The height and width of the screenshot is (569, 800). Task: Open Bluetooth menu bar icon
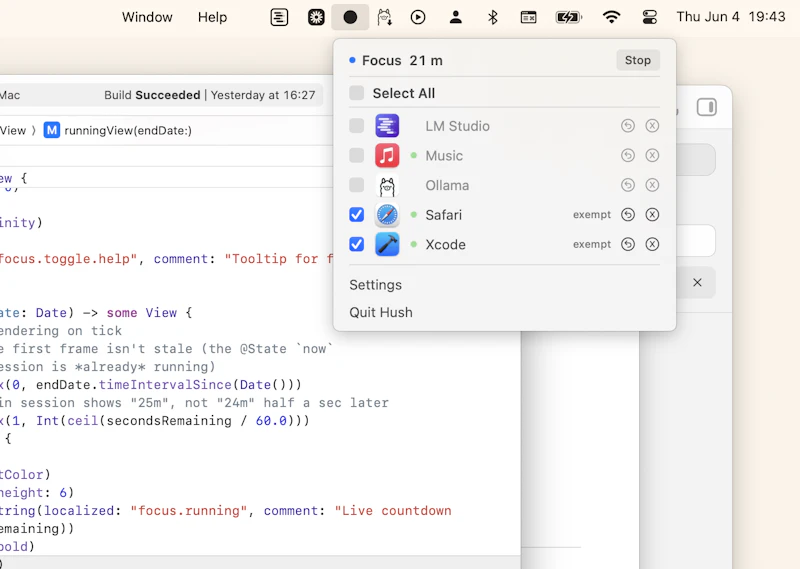pos(492,17)
